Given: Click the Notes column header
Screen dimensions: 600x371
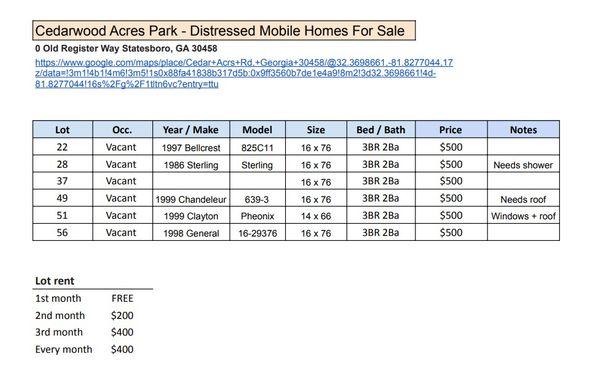Looking at the screenshot, I should [x=523, y=130].
